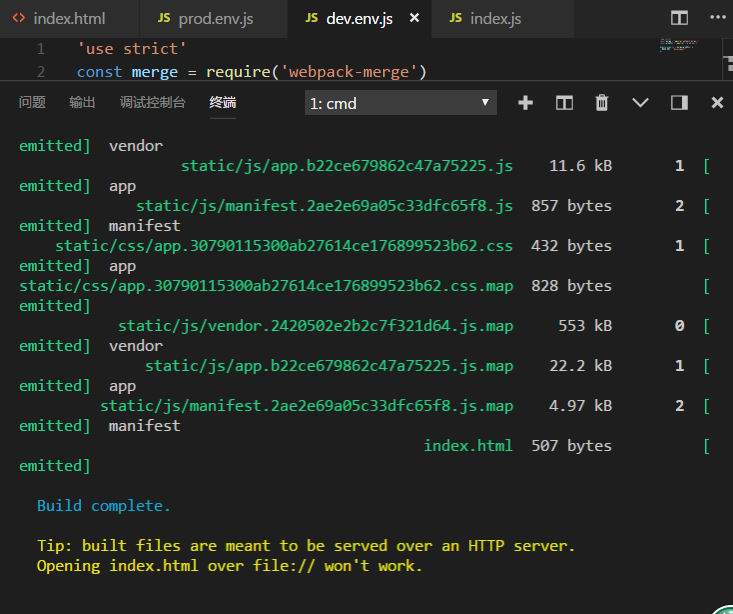
Task: Click the '11.6 kB' size value
Action: coord(581,166)
